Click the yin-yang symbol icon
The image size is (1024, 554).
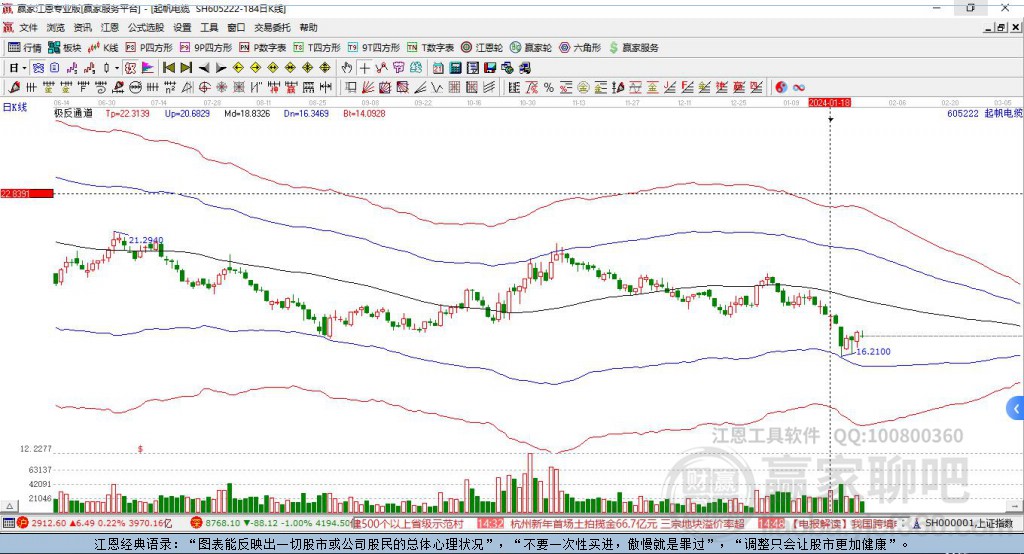(x=781, y=88)
